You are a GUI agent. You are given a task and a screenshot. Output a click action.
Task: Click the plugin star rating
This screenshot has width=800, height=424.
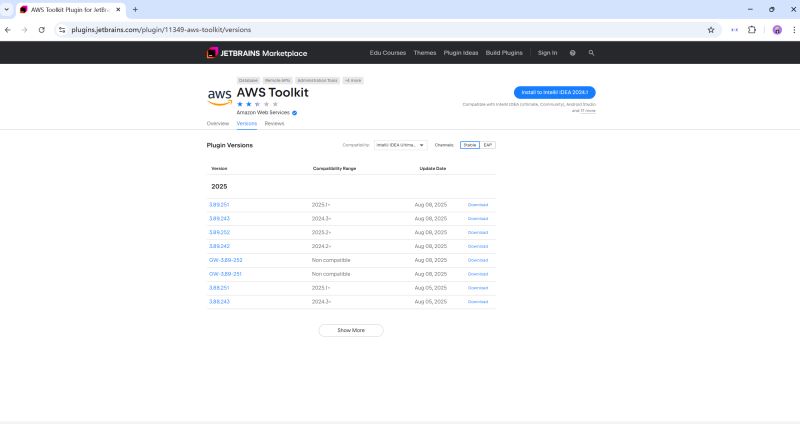(x=257, y=104)
